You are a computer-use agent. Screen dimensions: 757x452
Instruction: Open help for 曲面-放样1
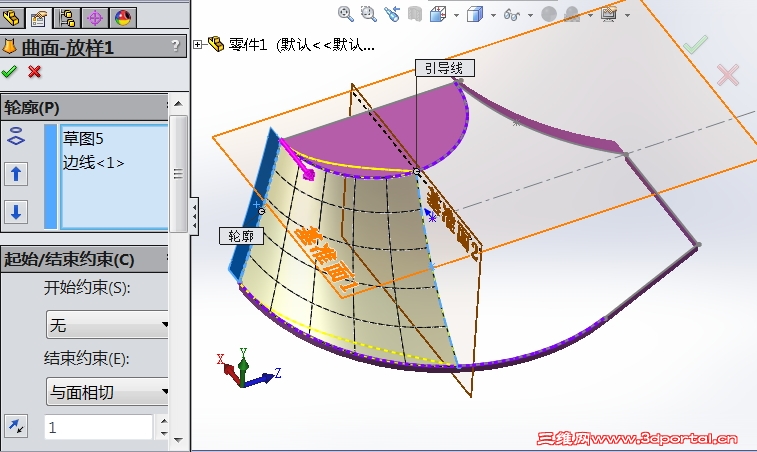click(x=176, y=46)
